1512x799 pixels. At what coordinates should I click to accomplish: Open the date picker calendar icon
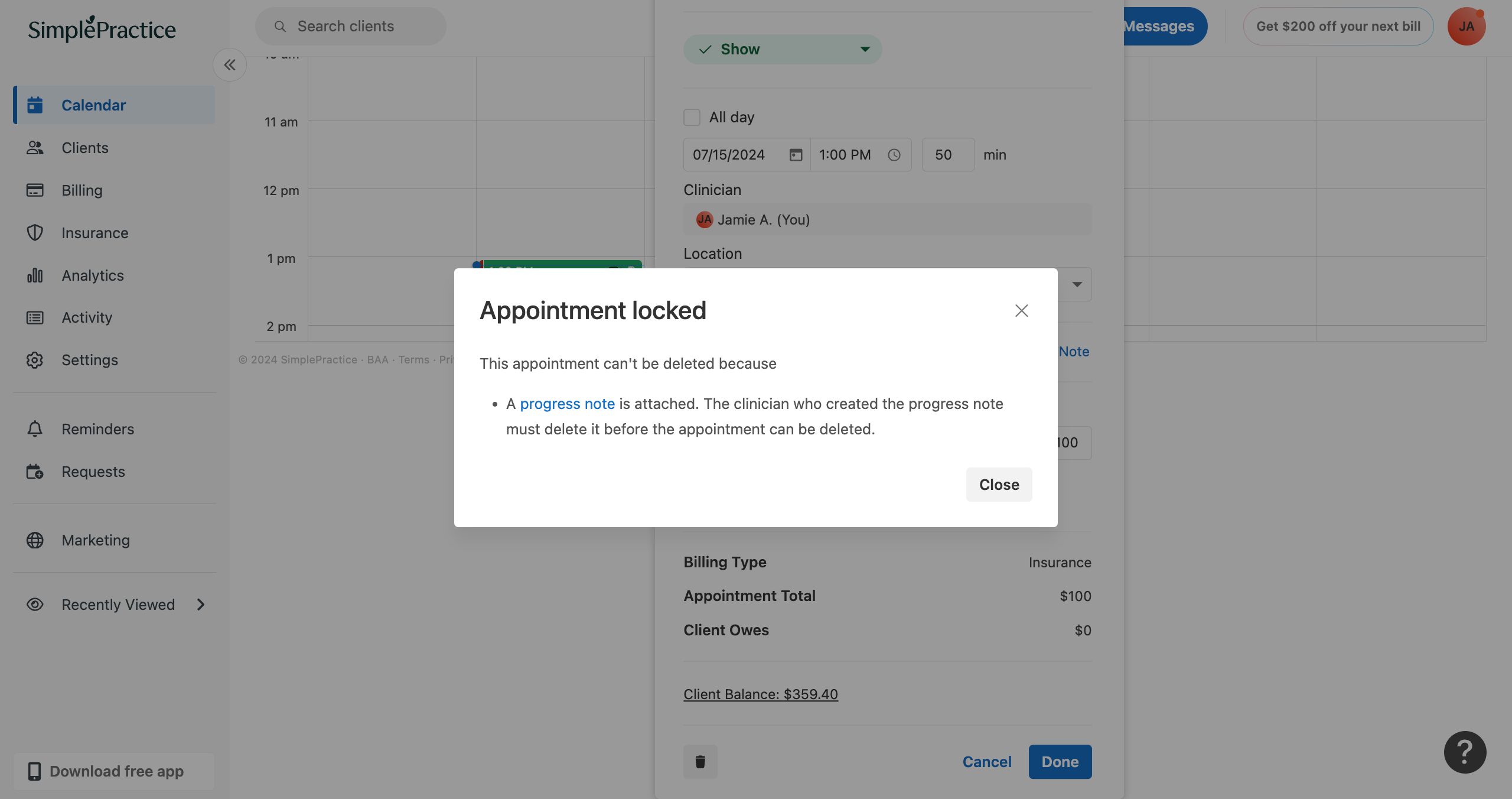coord(796,155)
